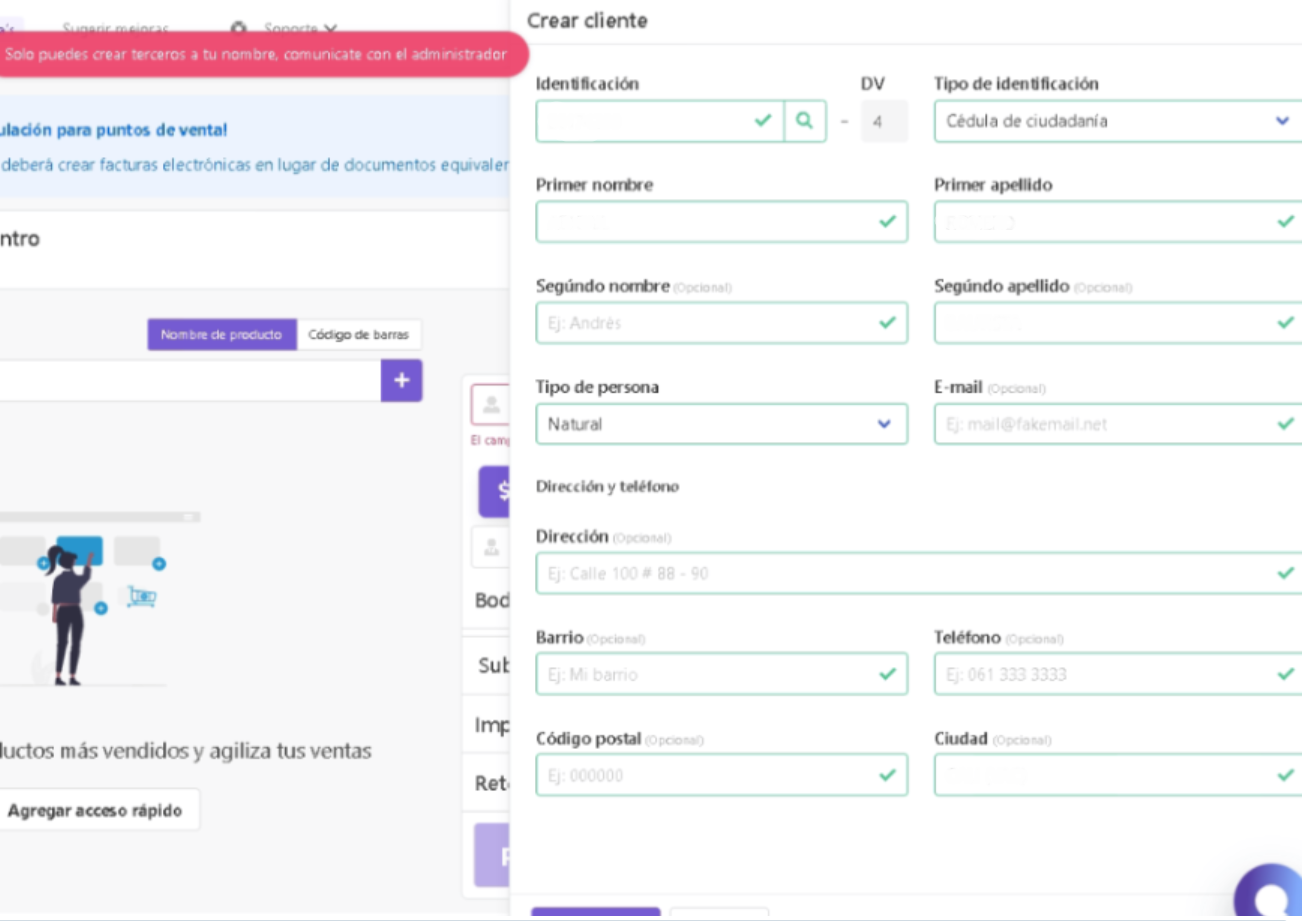The width and height of the screenshot is (1303, 921).
Task: Click the Código postal input field
Action: [x=705, y=775]
